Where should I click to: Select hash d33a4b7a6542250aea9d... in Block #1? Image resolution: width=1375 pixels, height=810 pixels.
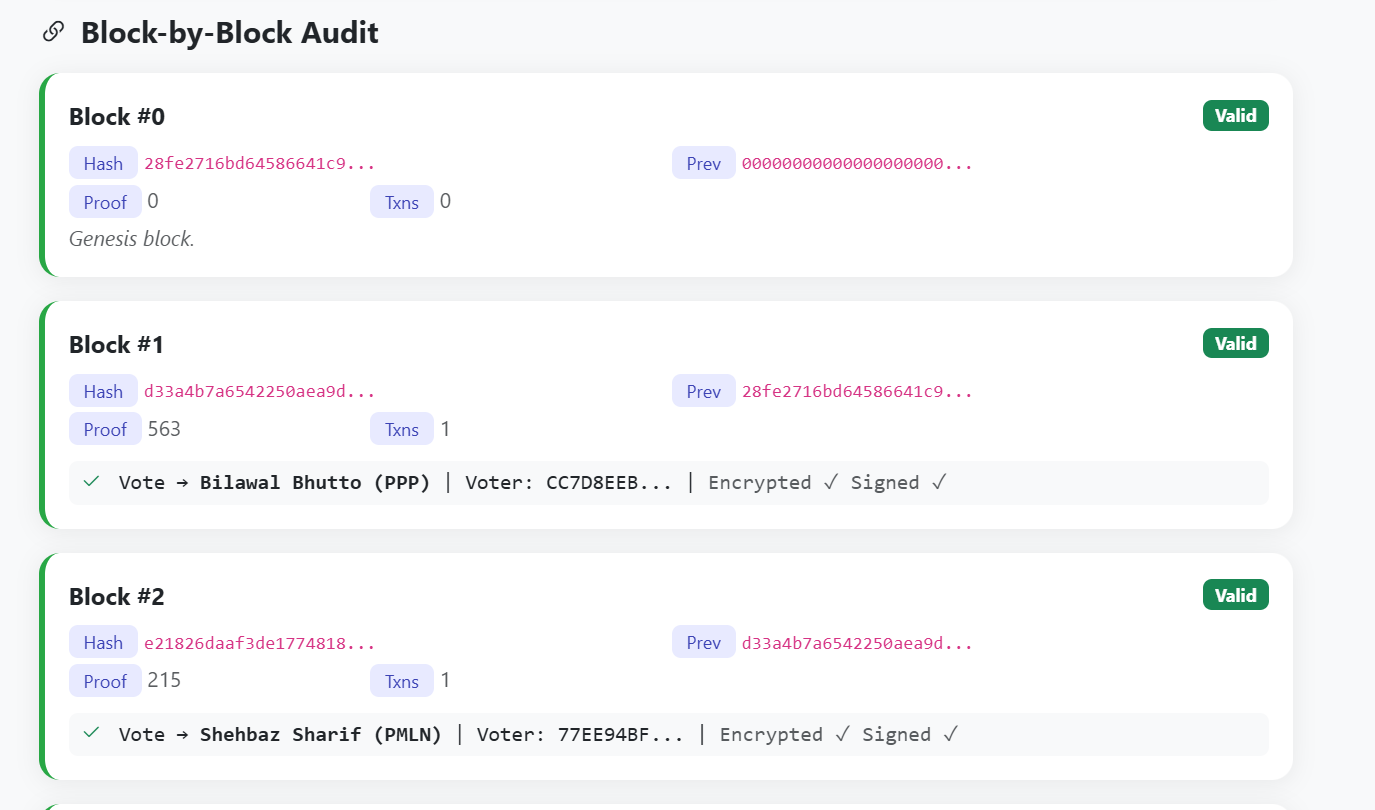260,391
